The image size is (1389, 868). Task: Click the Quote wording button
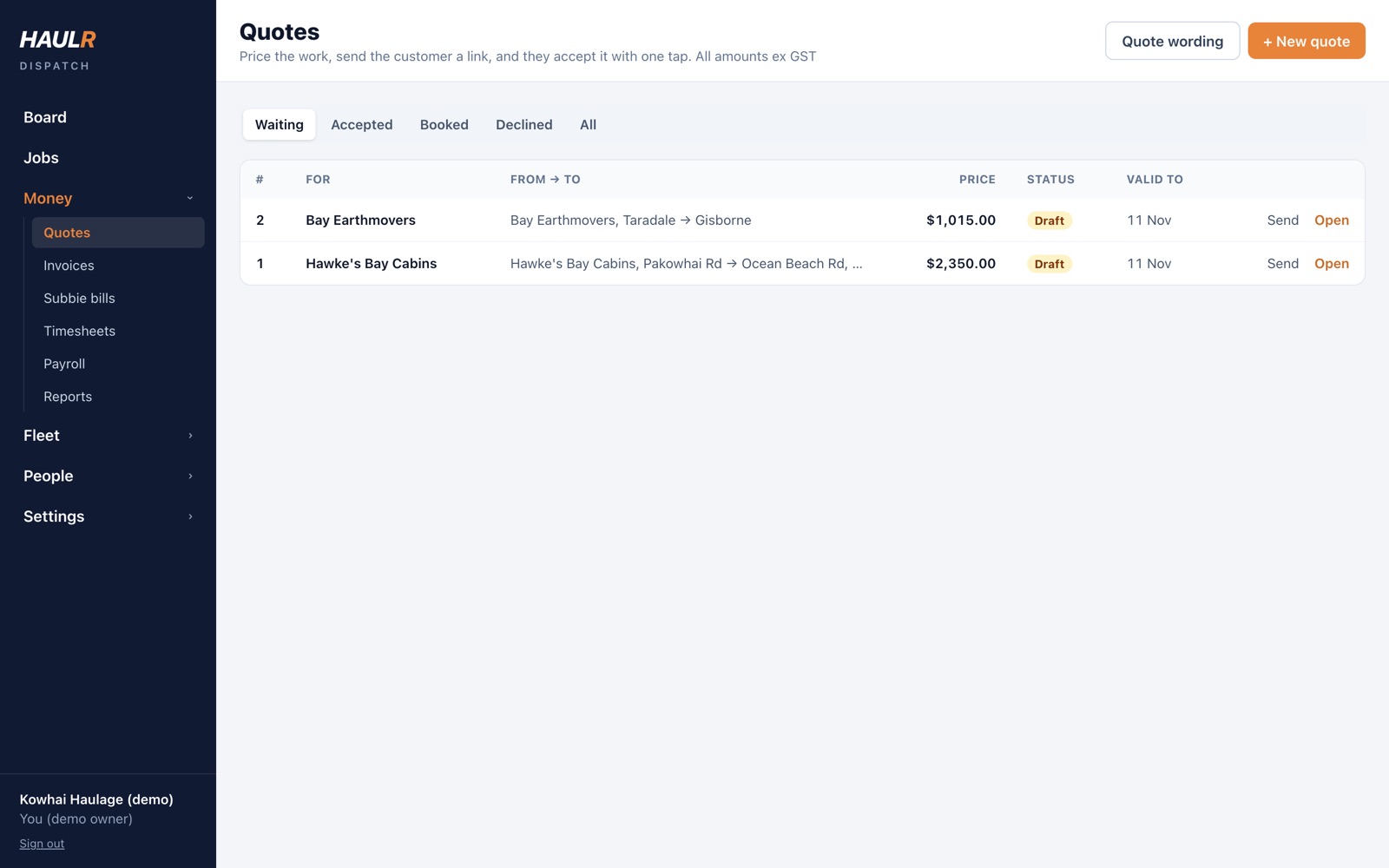click(x=1172, y=41)
